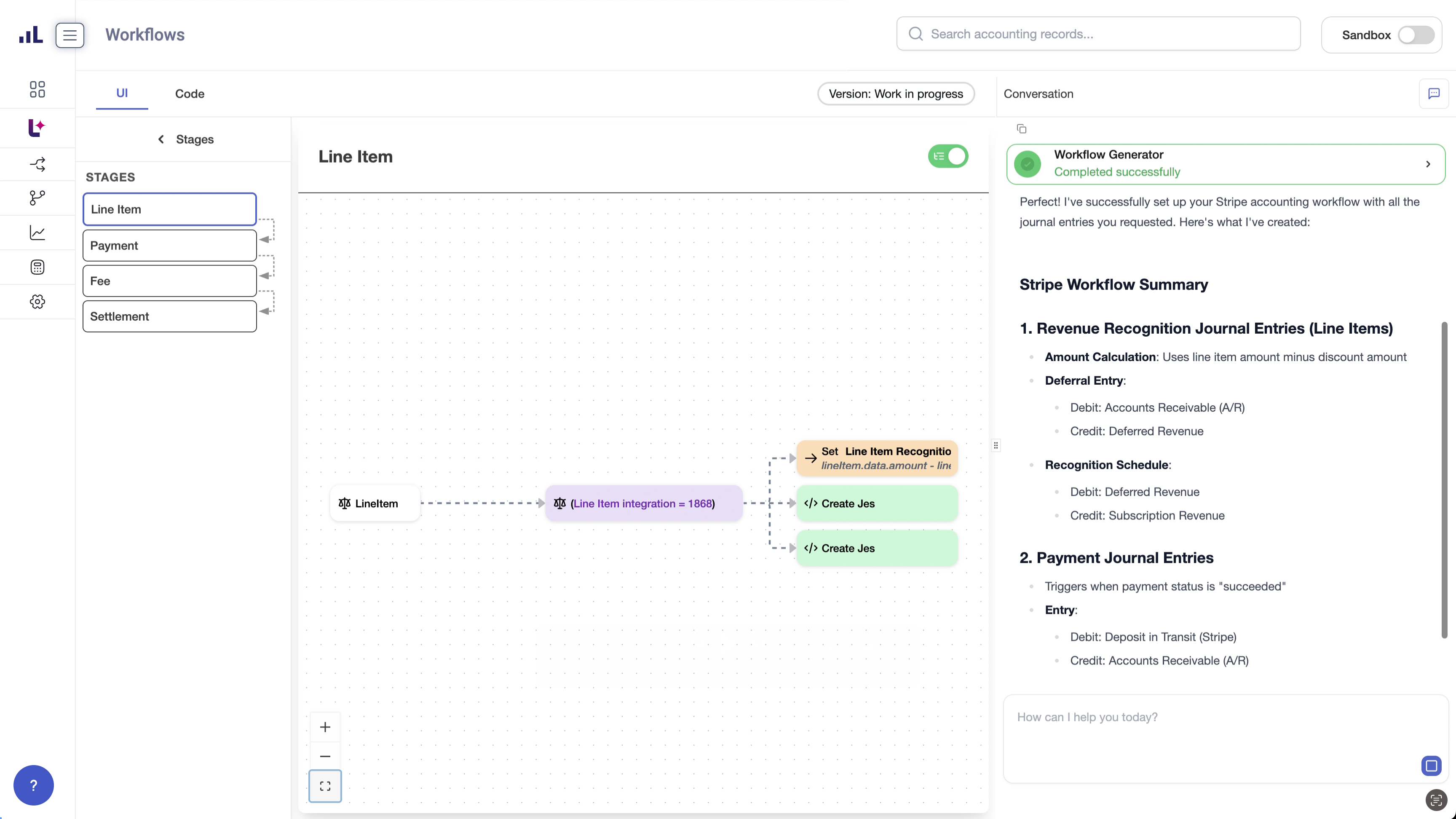Collapse Stages with the back chevron

[161, 139]
